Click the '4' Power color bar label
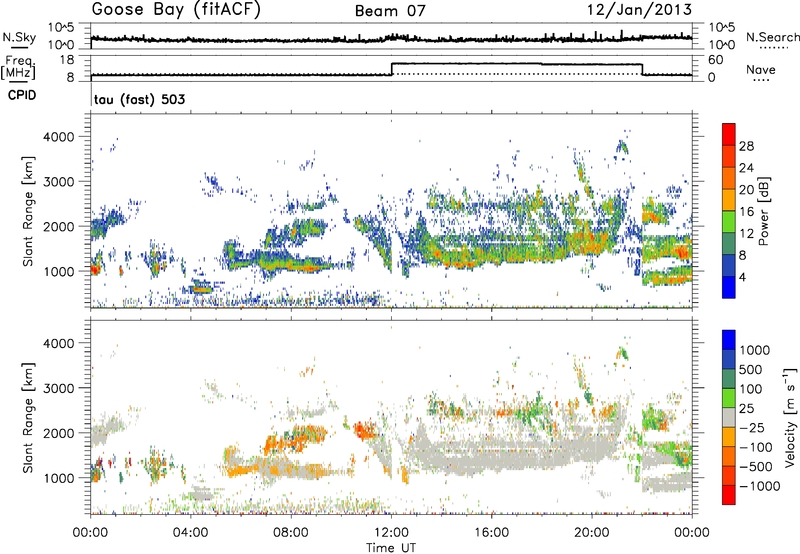 coord(742,278)
